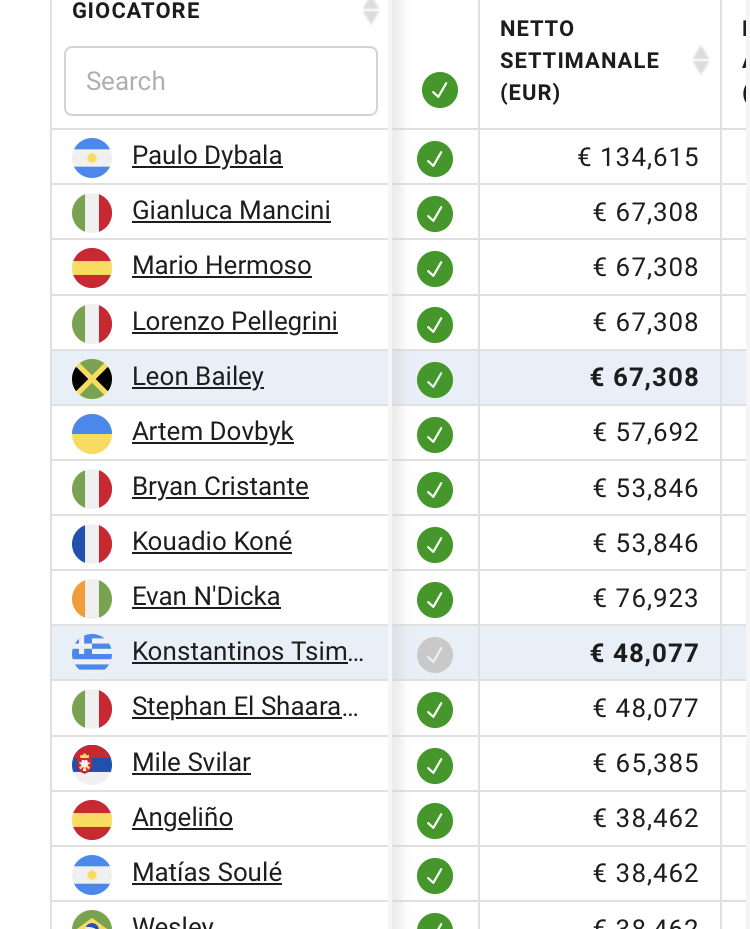The width and height of the screenshot is (750, 929).
Task: Open the Matías Soulé player link
Action: pos(207,872)
